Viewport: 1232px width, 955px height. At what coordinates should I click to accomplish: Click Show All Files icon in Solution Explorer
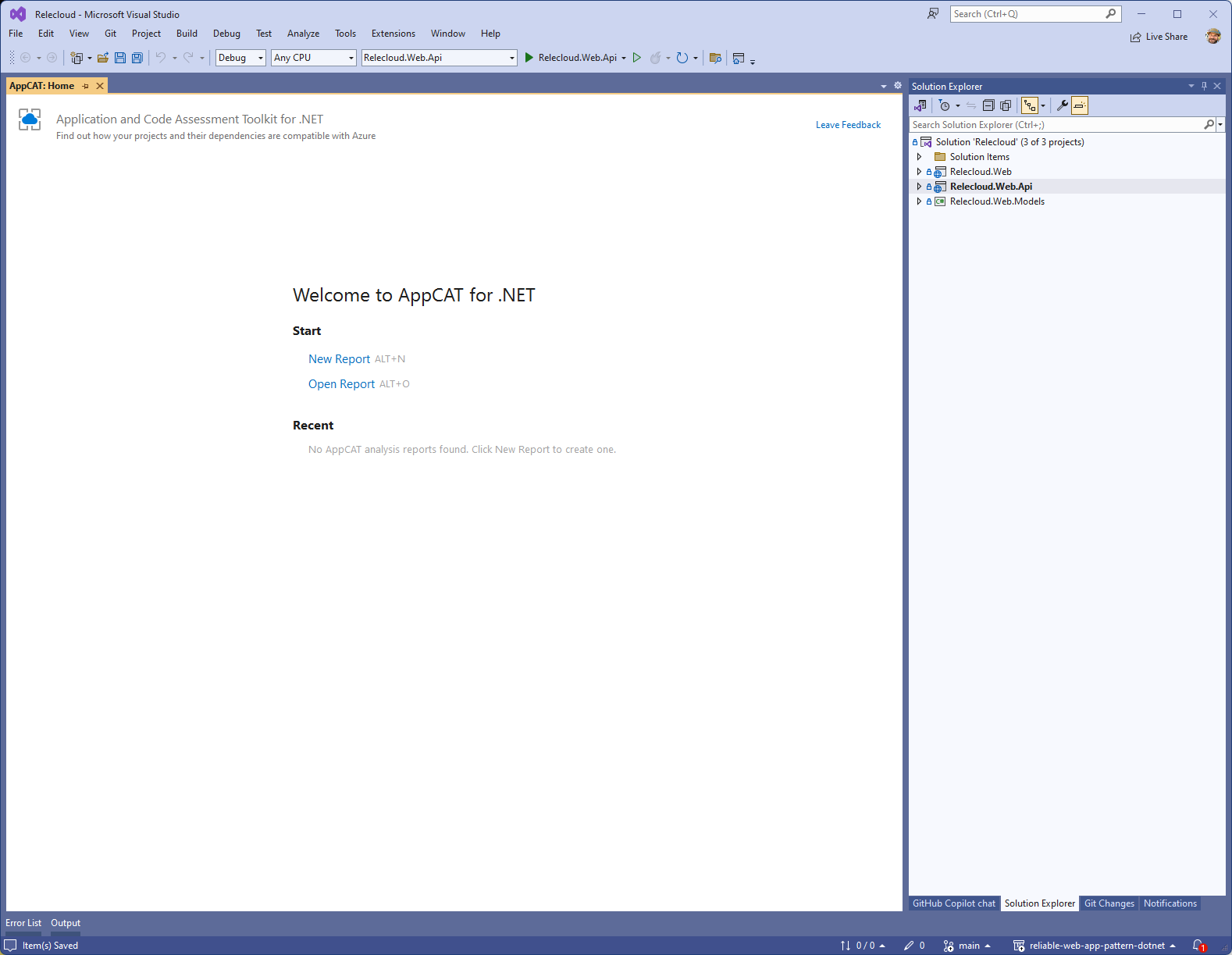[x=1006, y=105]
